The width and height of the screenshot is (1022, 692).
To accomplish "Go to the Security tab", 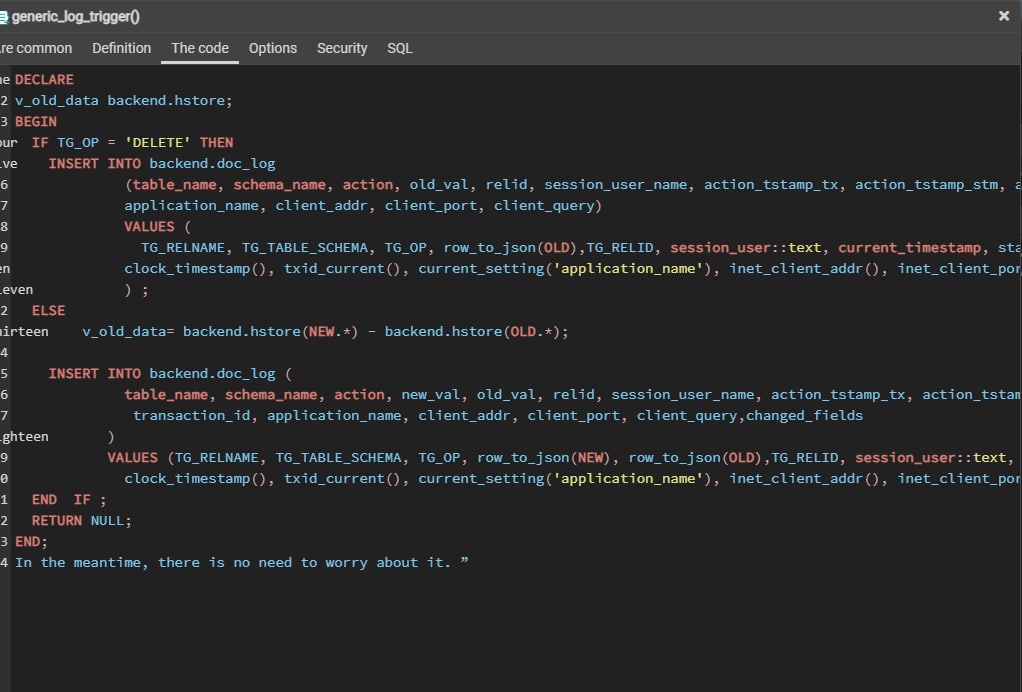I will click(342, 48).
